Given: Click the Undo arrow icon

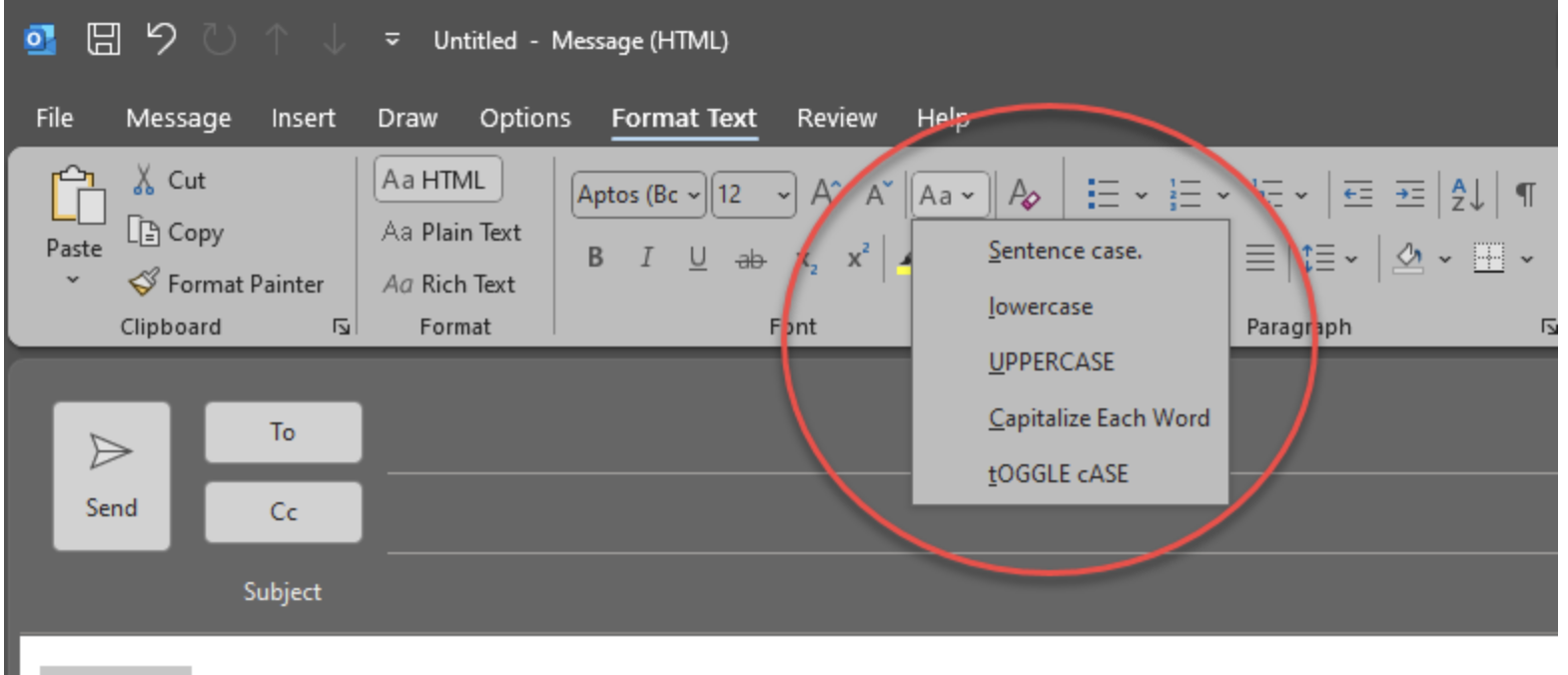Looking at the screenshot, I should point(161,40).
